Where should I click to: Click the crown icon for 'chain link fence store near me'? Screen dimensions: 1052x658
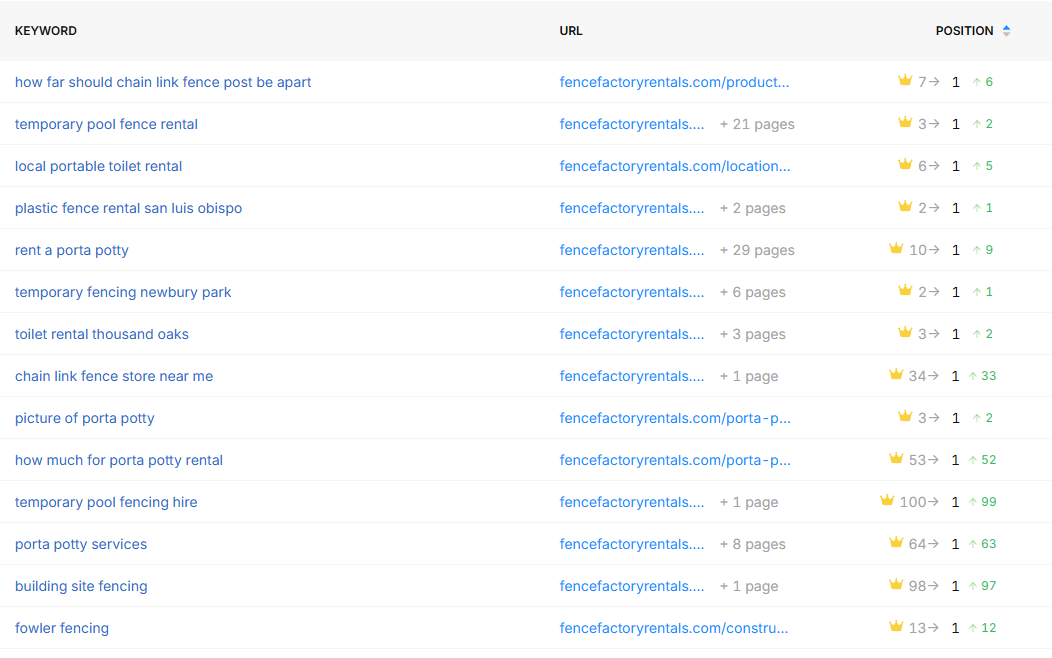pyautogui.click(x=896, y=374)
